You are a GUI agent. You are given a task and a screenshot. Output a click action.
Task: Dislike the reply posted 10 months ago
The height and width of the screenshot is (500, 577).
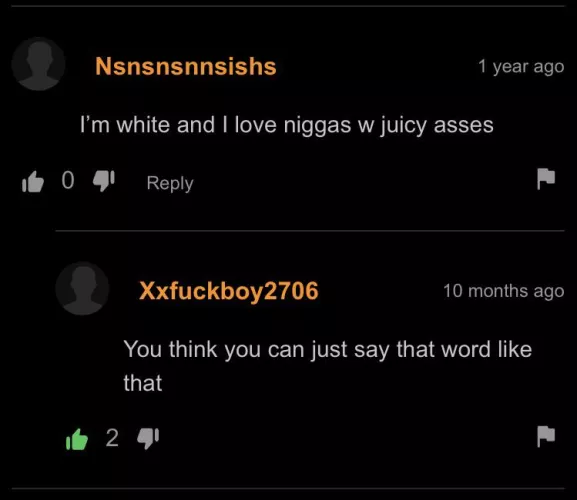[148, 438]
